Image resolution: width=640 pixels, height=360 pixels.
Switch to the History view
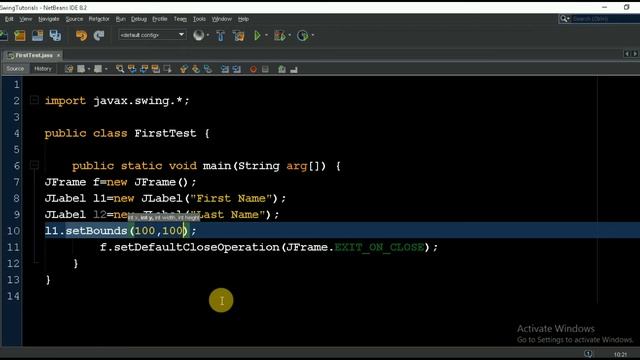click(x=42, y=69)
